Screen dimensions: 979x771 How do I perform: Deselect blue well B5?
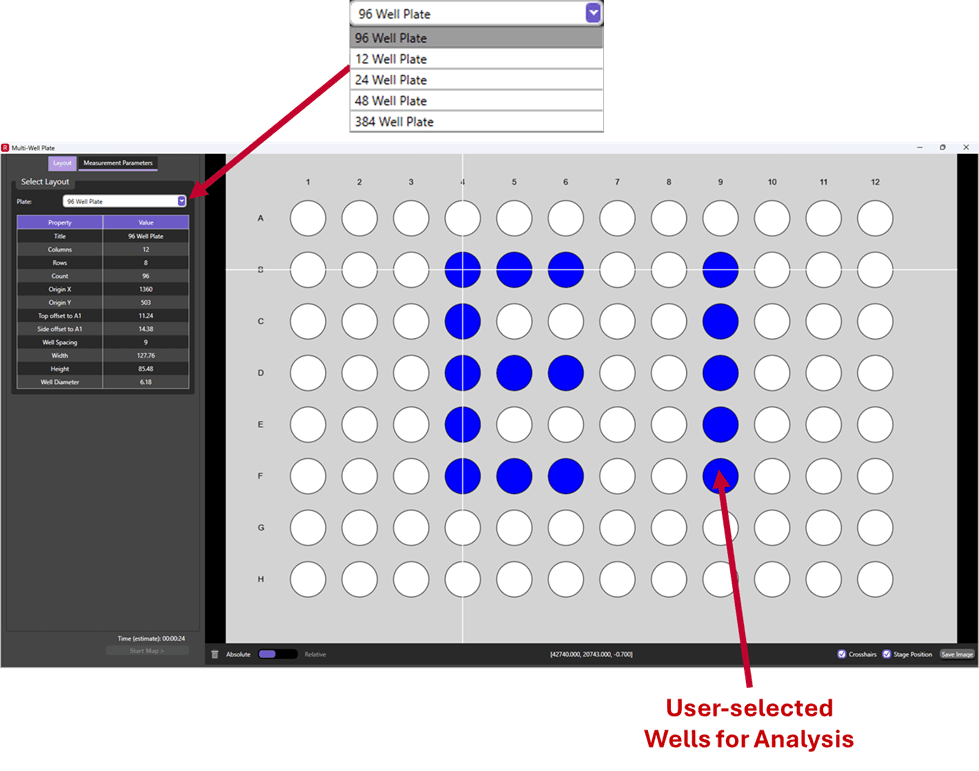click(514, 270)
